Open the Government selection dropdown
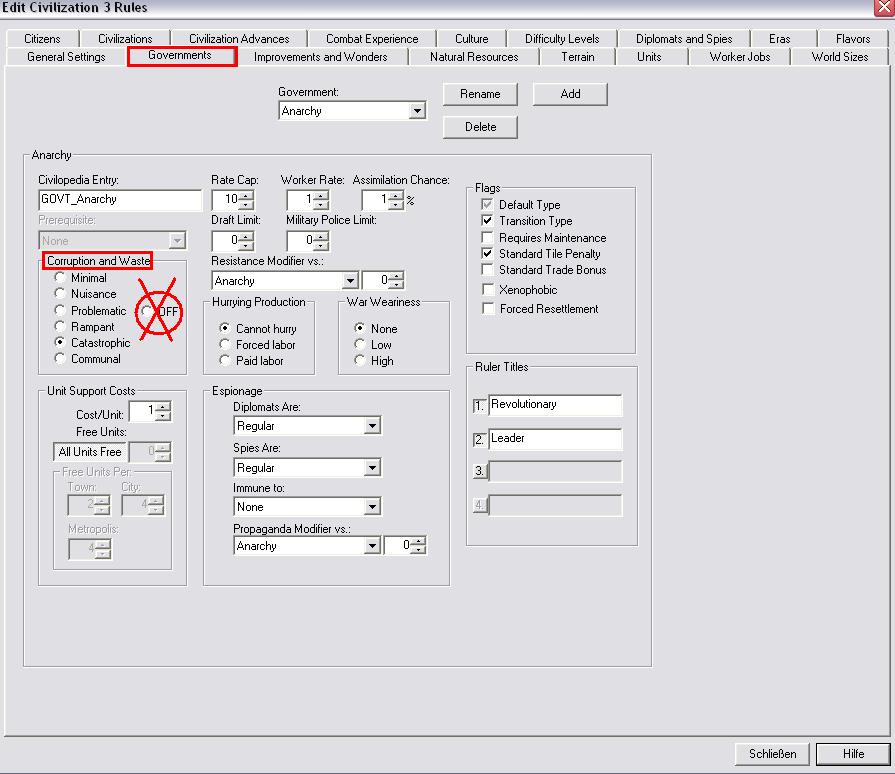Viewport: 895px width, 774px height. click(x=418, y=112)
